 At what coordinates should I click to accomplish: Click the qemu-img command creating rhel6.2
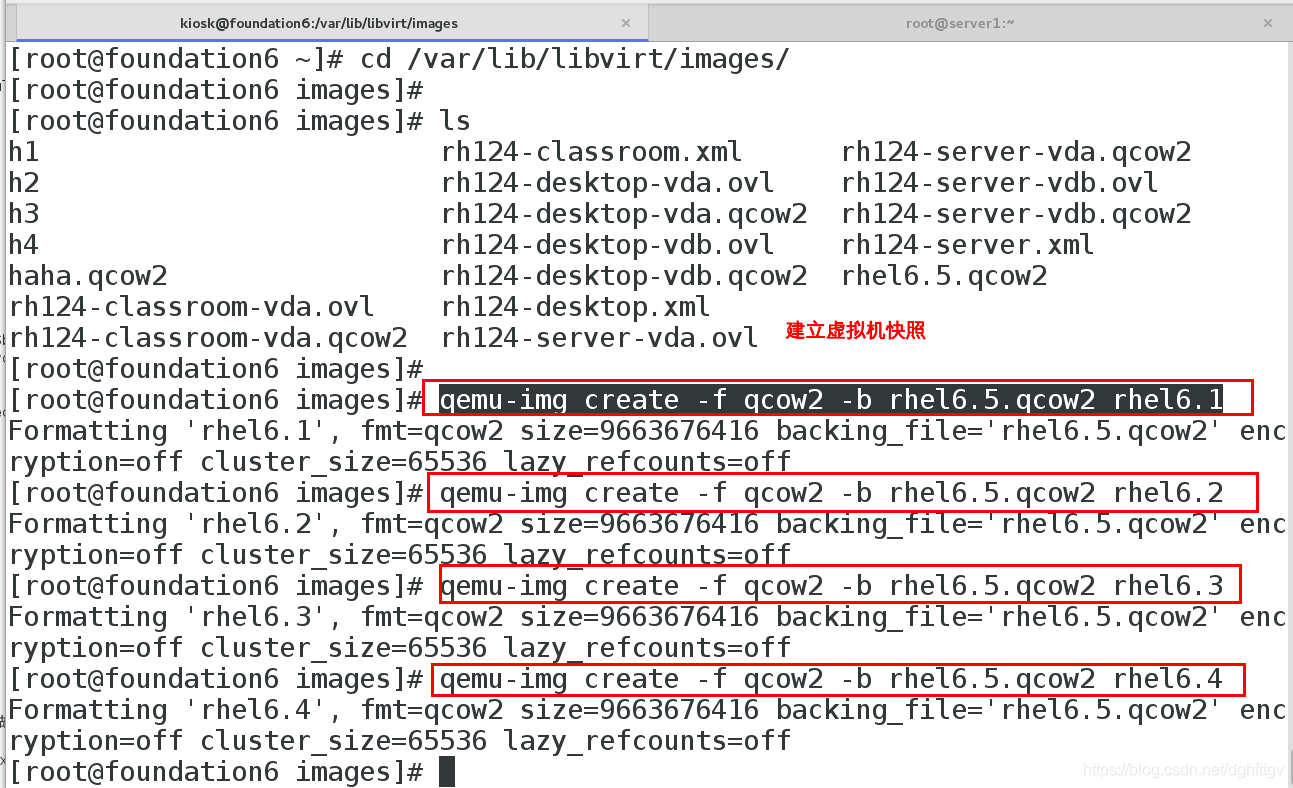[832, 494]
